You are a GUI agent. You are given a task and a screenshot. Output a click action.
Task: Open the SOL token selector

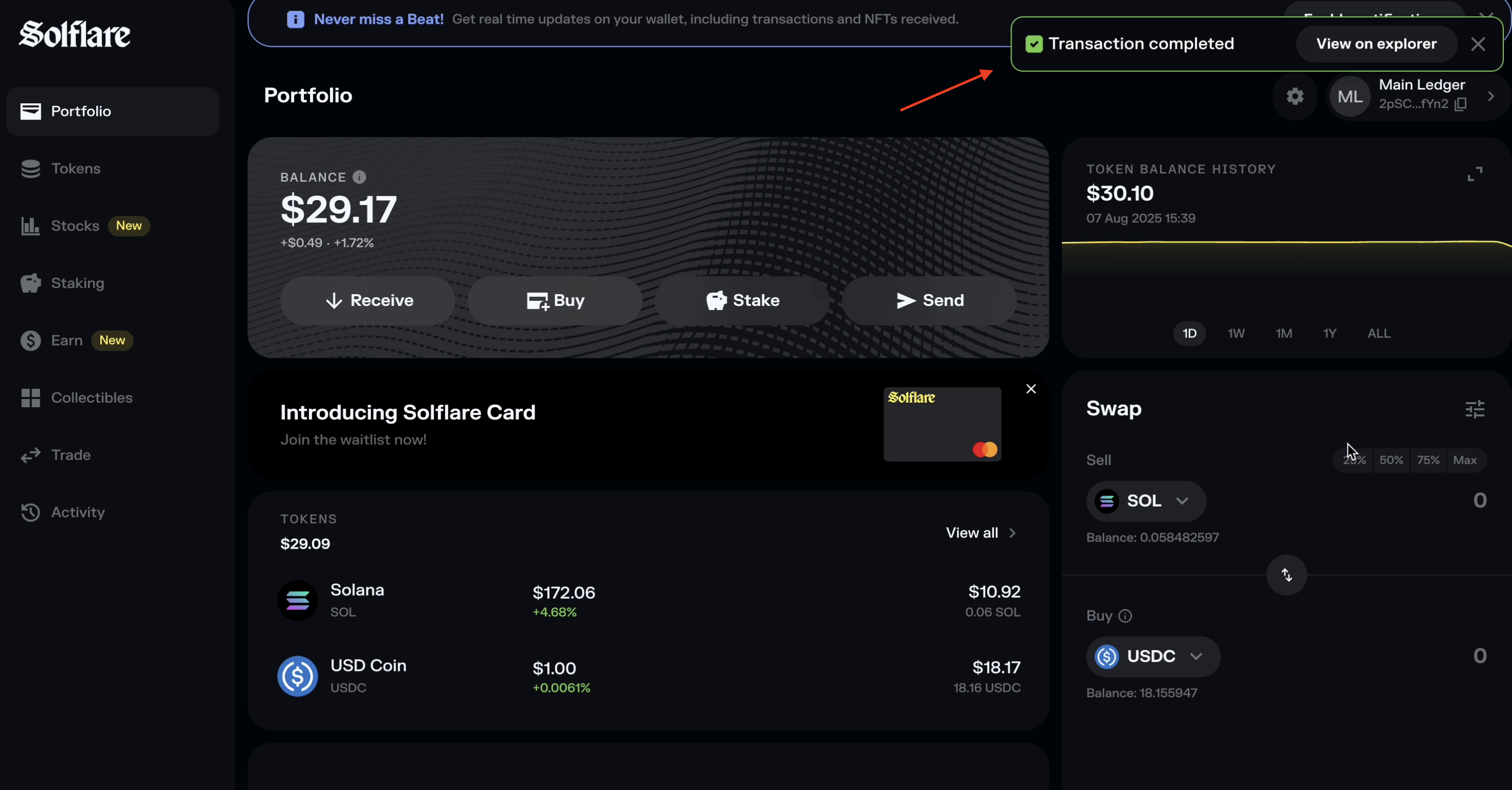[1145, 501]
